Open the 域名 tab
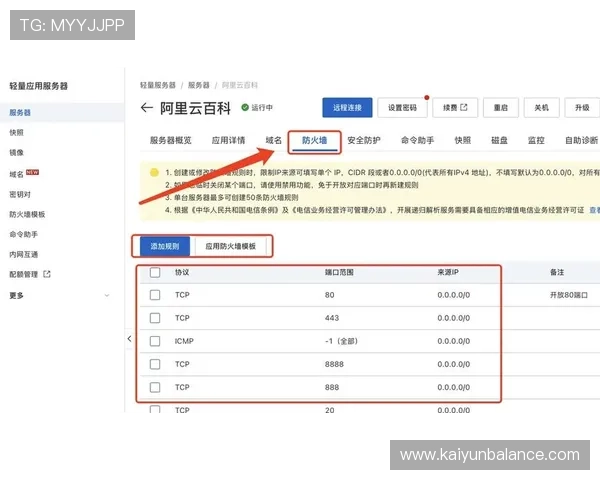 coord(274,140)
